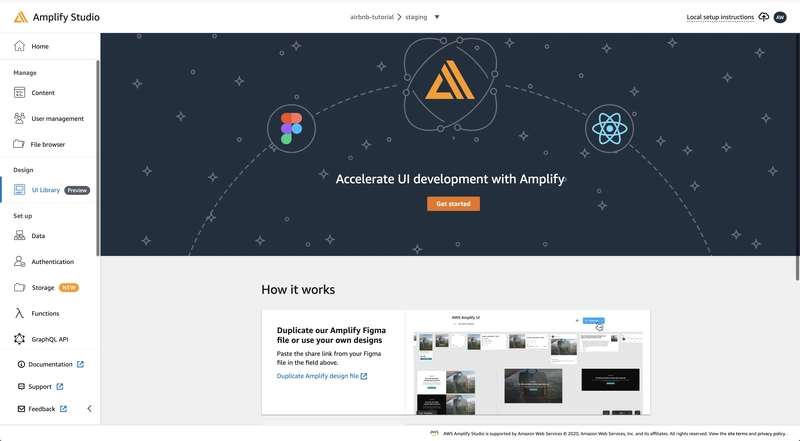Click the Figma logo in banner
This screenshot has width=800, height=441.
tap(291, 129)
